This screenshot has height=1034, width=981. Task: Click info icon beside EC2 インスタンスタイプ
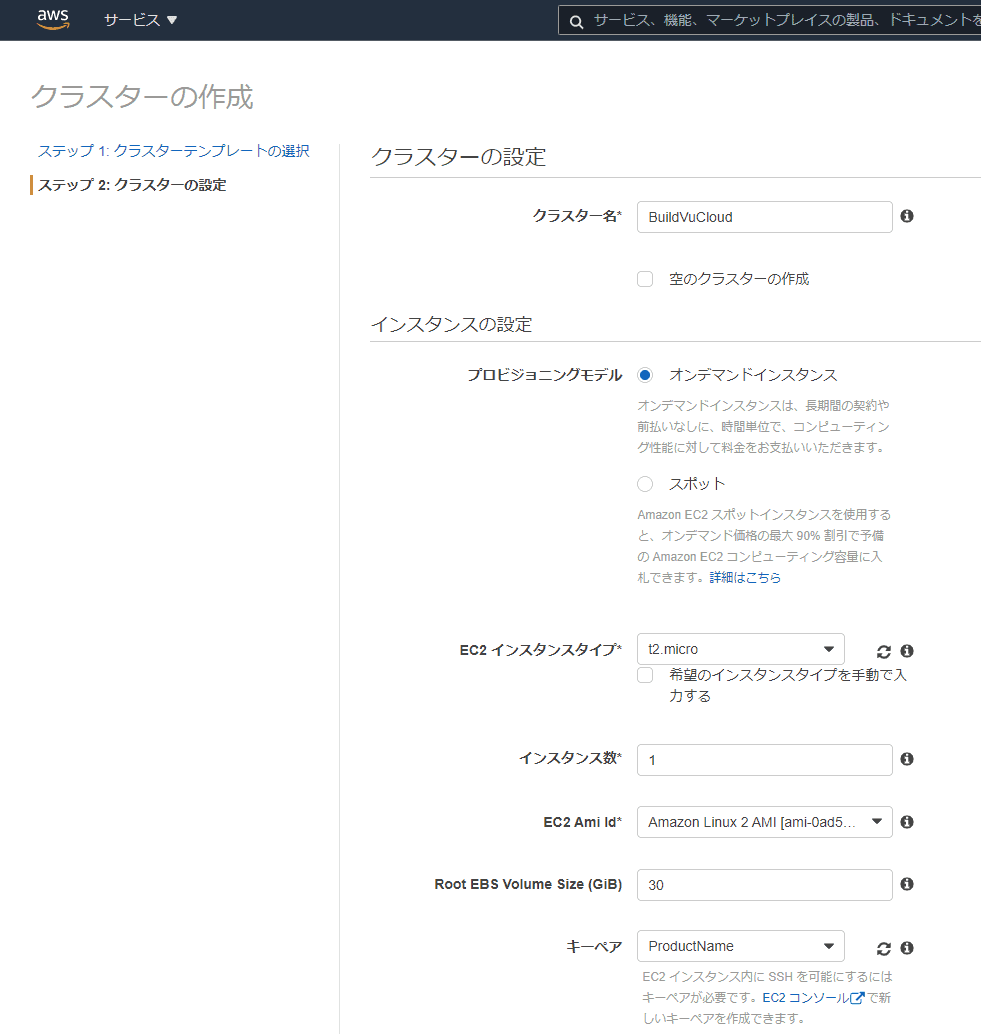coord(907,651)
